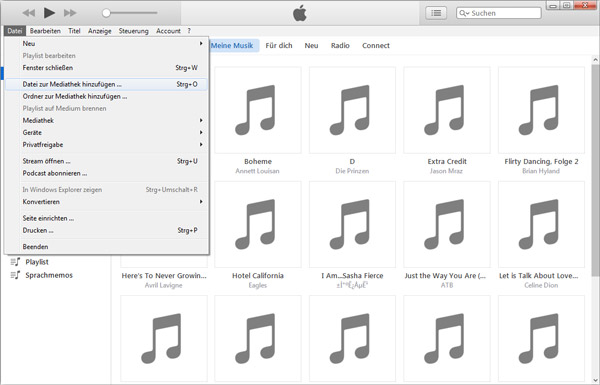Expand the Konvertieren submenu
The width and height of the screenshot is (600, 385).
(x=107, y=202)
